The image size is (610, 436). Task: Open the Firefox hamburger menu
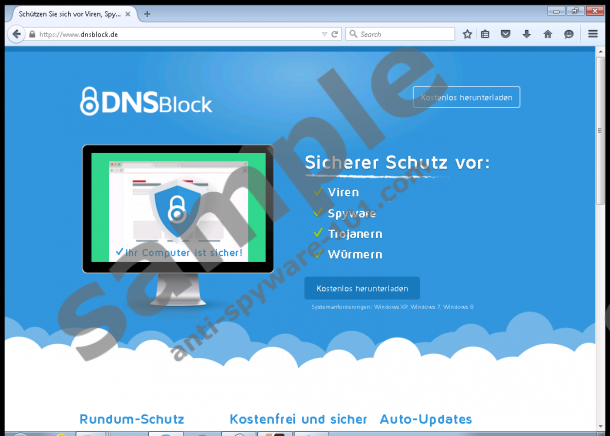coord(593,34)
